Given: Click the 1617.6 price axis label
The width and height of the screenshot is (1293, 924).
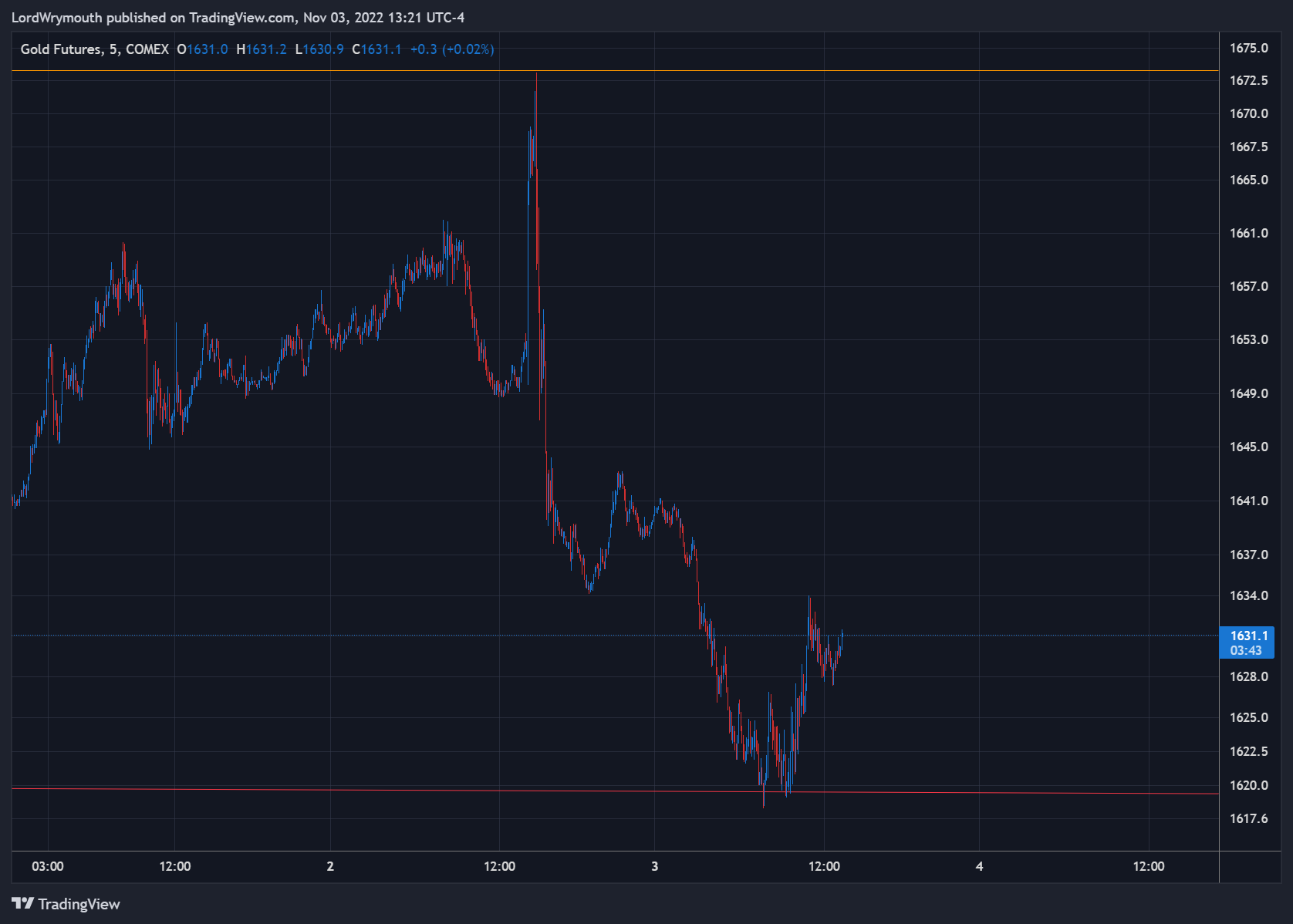Looking at the screenshot, I should [1248, 818].
